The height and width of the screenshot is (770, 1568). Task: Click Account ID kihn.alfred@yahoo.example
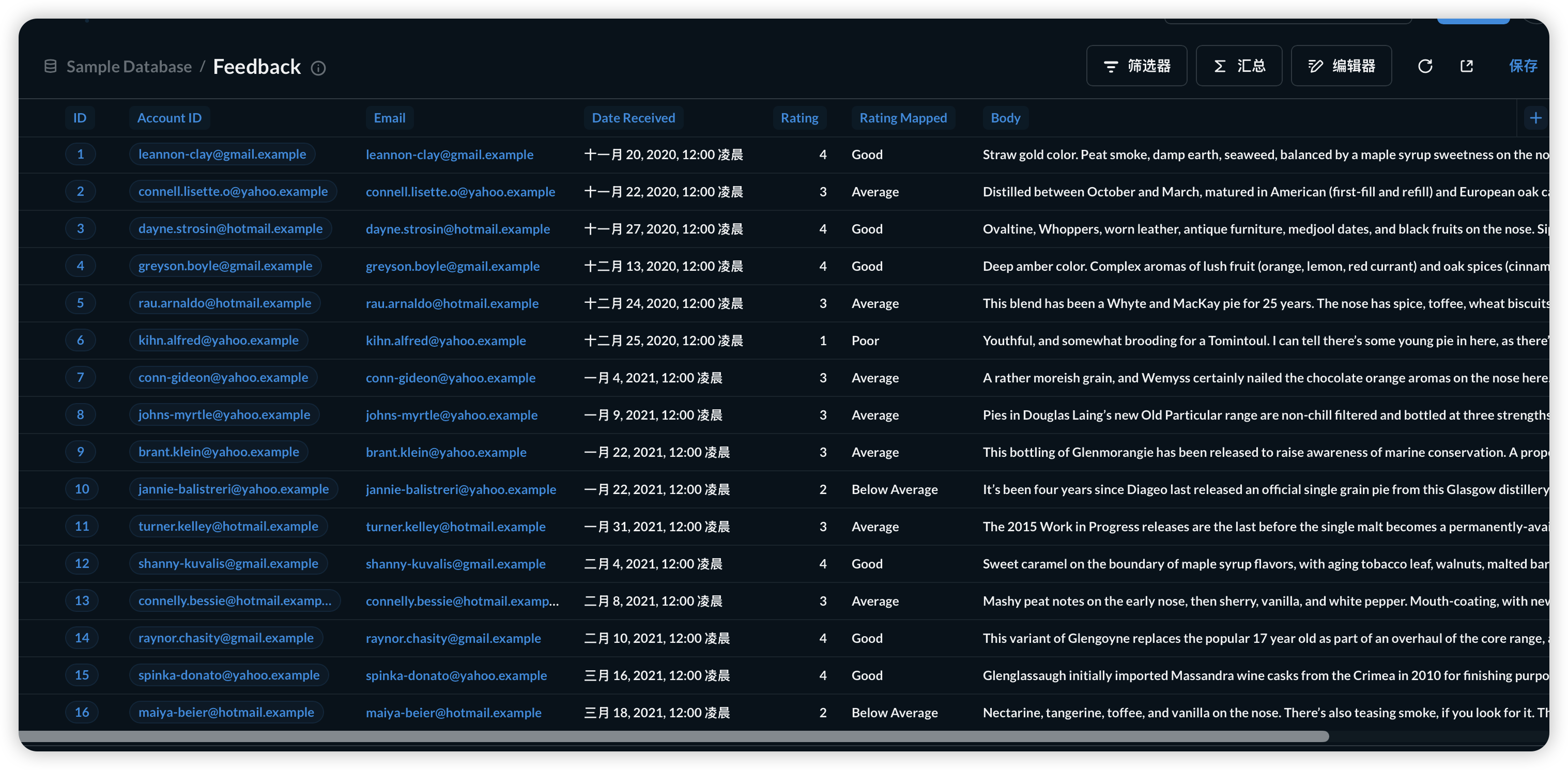(219, 340)
